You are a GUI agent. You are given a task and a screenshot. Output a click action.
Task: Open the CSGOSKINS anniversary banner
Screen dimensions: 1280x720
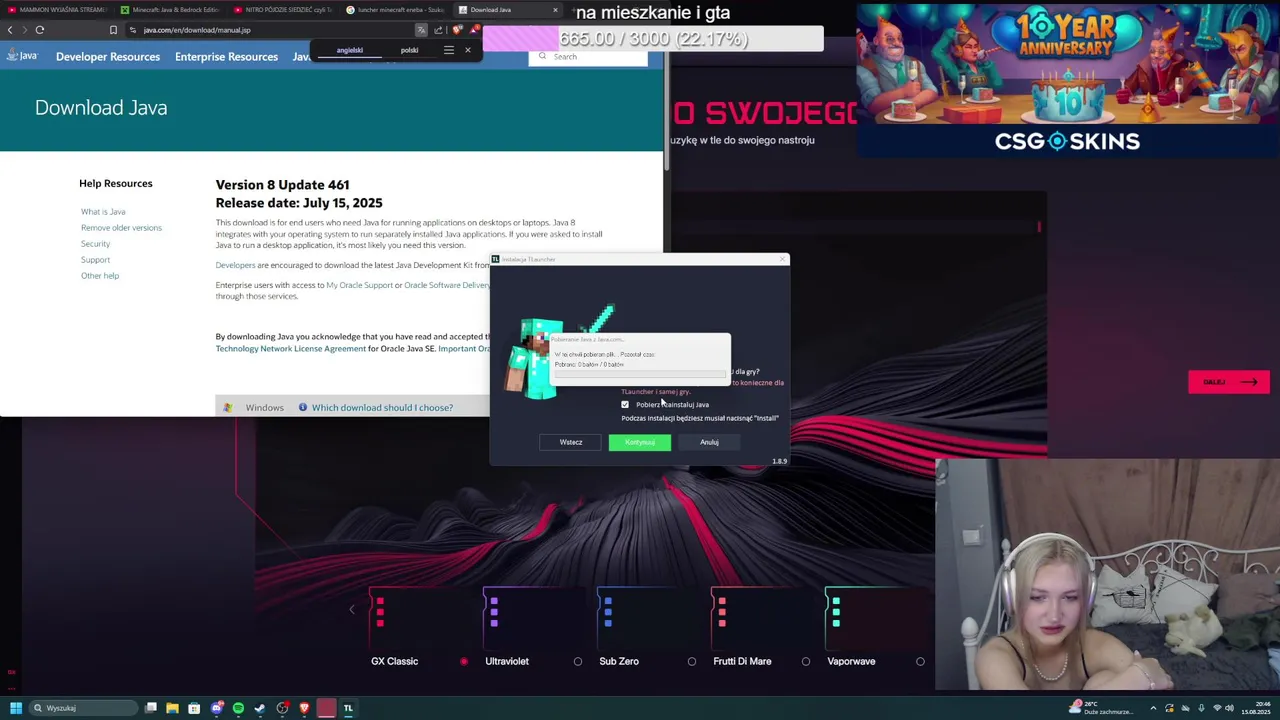click(x=1067, y=80)
